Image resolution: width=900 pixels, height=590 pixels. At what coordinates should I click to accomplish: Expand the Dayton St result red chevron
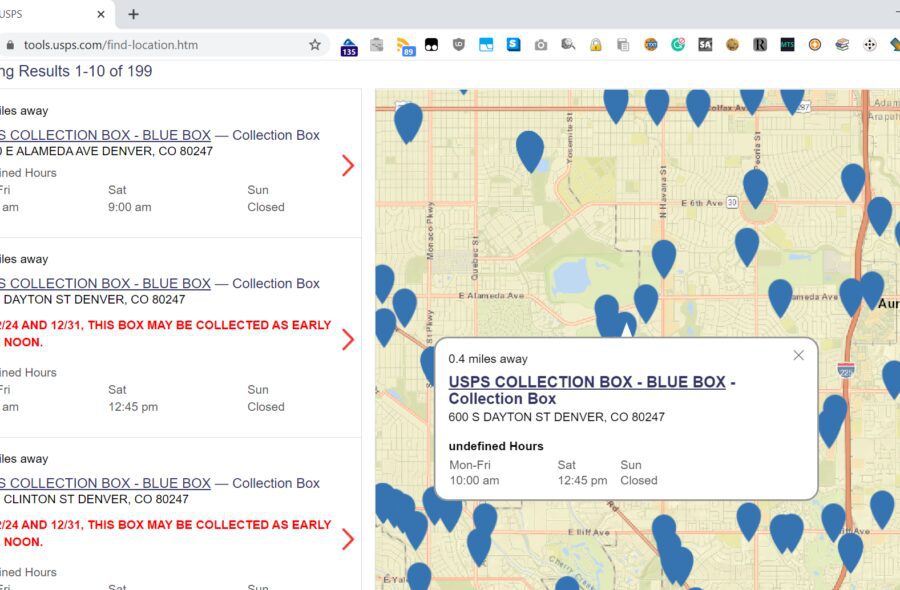click(348, 340)
